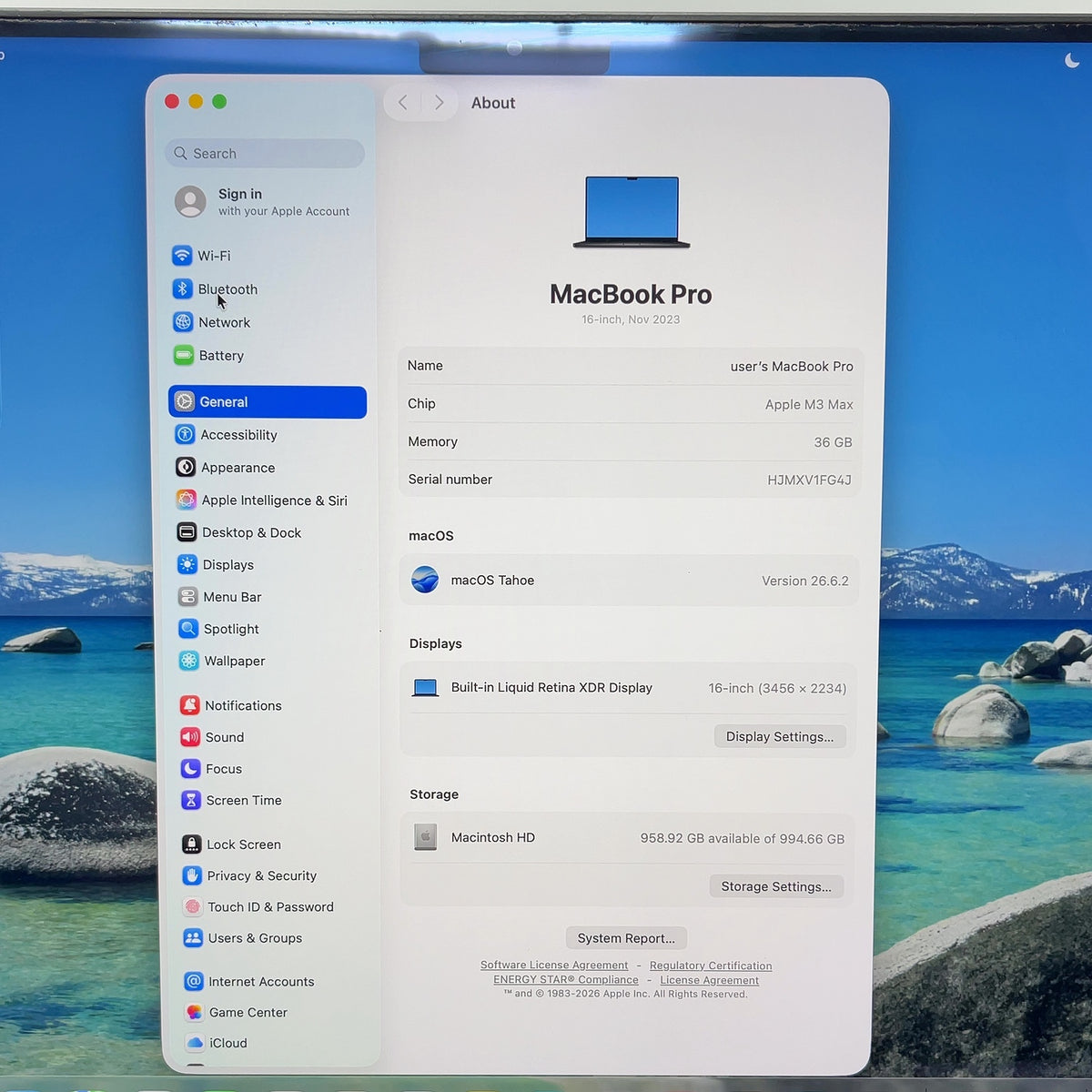Open the Focus moon icon
The image size is (1092, 1092).
click(x=190, y=768)
